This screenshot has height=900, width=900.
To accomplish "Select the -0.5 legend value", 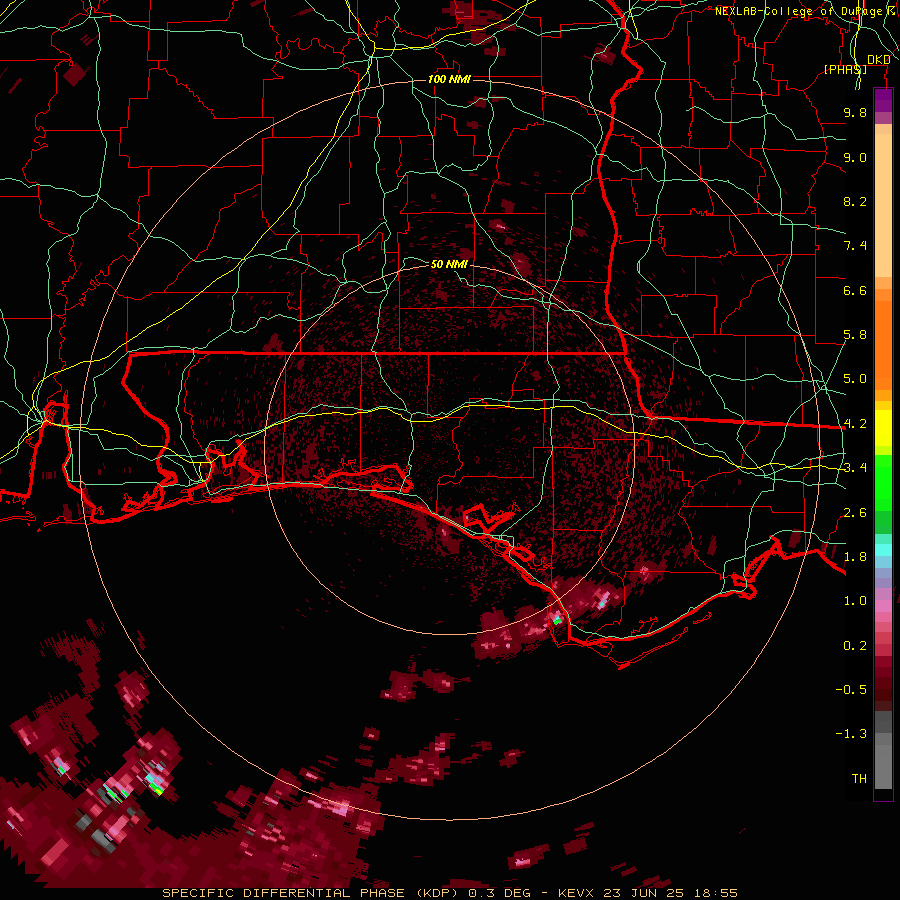I will point(851,690).
